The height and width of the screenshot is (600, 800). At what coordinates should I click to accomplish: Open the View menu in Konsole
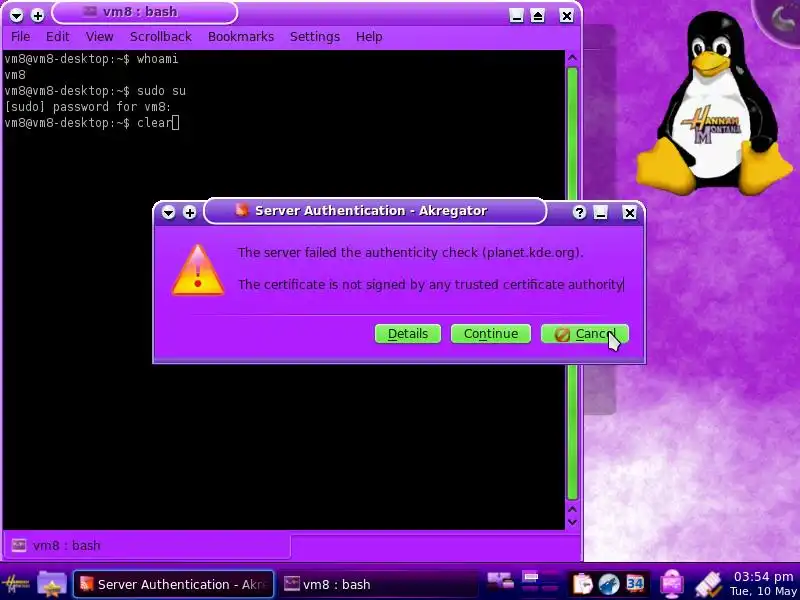click(99, 37)
